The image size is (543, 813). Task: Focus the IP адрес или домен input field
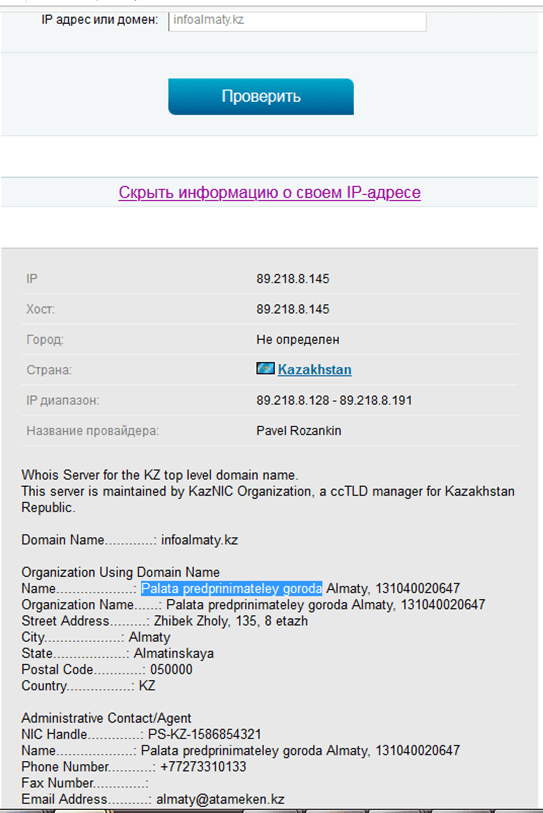(x=297, y=21)
